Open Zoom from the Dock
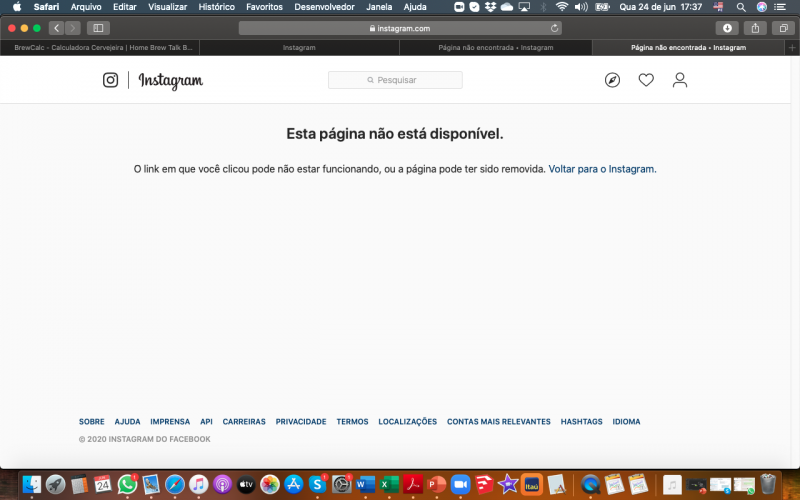 click(460, 484)
